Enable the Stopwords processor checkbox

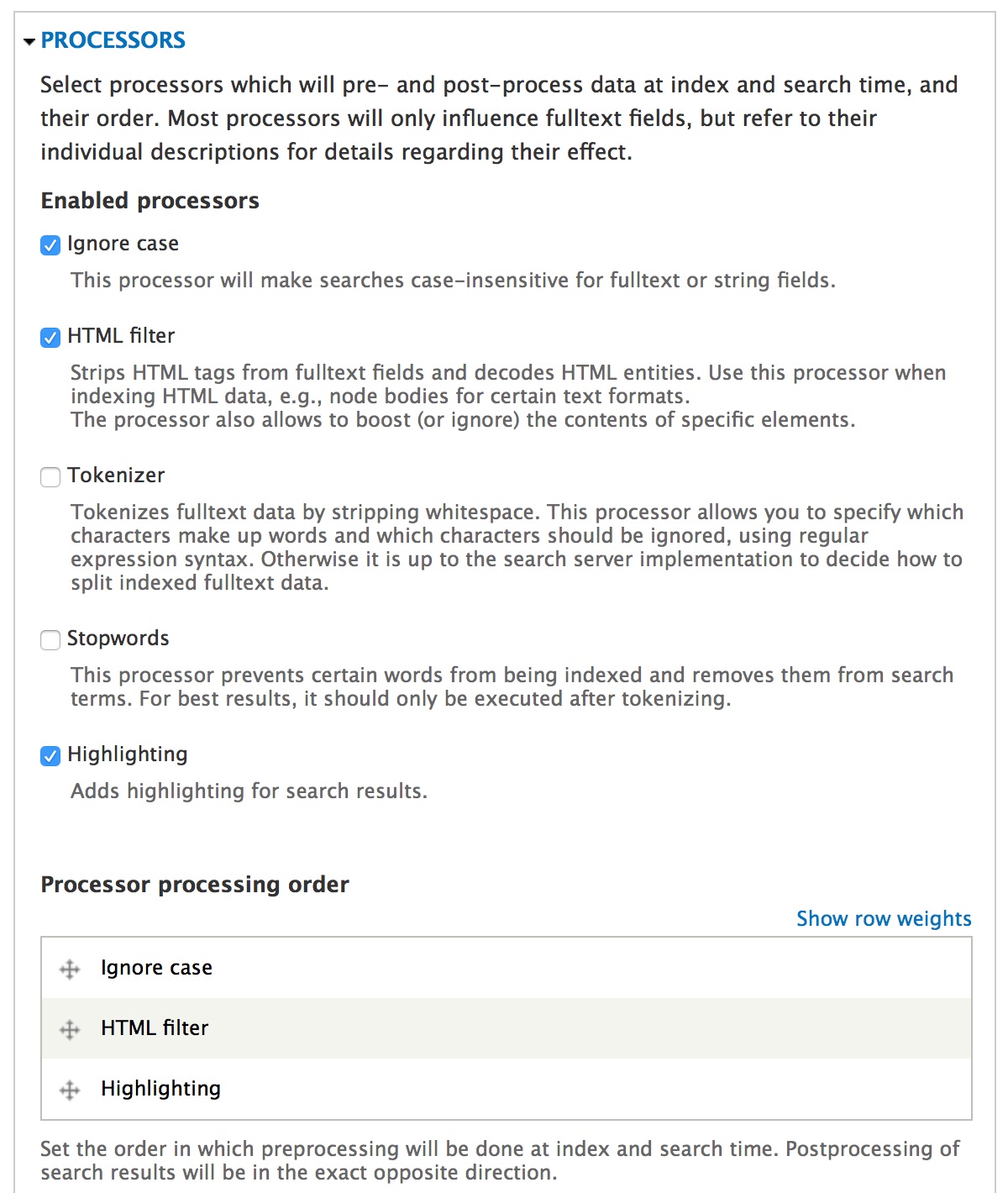[x=50, y=639]
